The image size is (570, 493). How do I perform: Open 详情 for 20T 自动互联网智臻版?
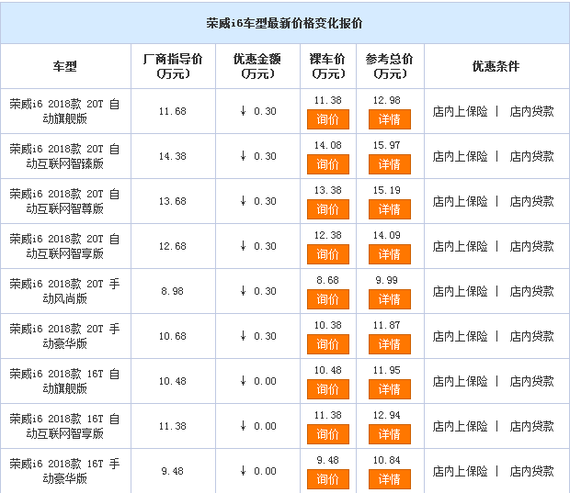tap(390, 164)
